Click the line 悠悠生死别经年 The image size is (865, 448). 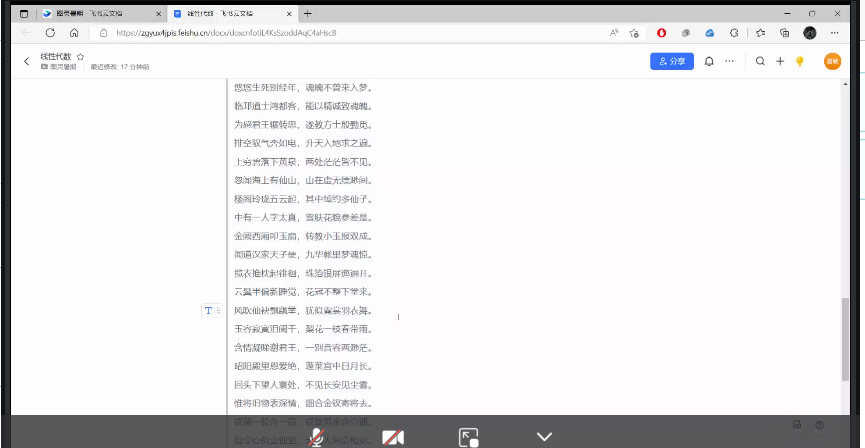265,87
